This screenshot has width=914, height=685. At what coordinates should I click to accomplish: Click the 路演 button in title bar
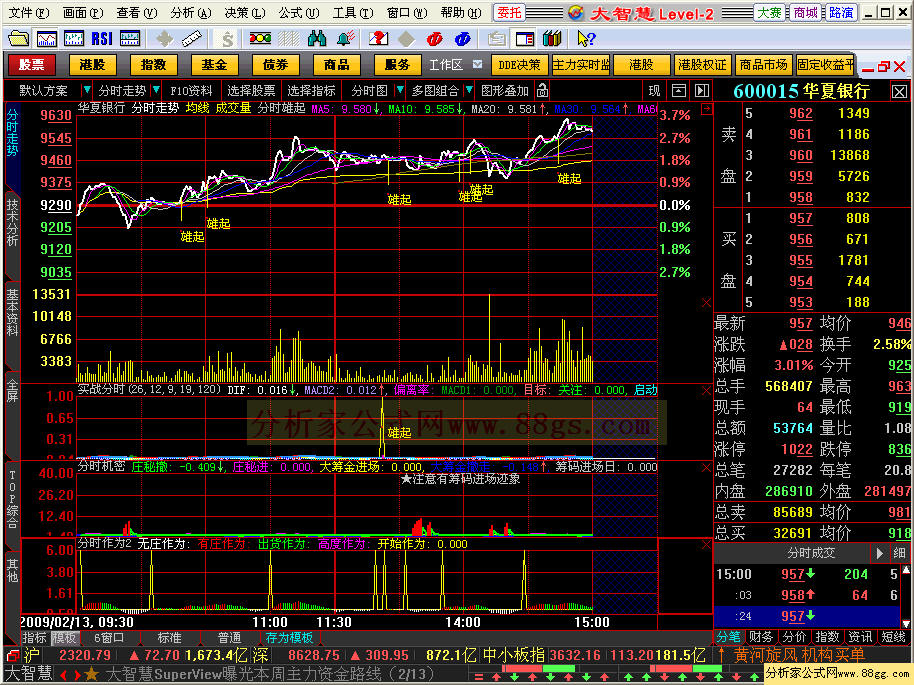[x=841, y=13]
